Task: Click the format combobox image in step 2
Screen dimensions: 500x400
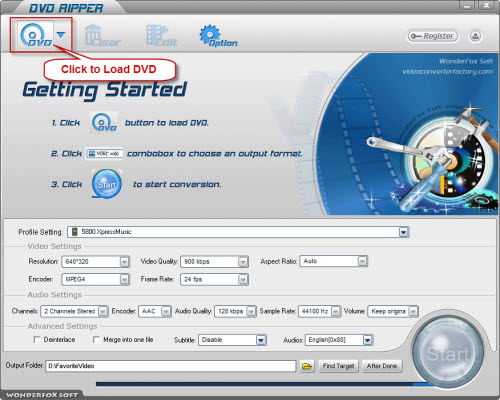Action: (x=104, y=154)
